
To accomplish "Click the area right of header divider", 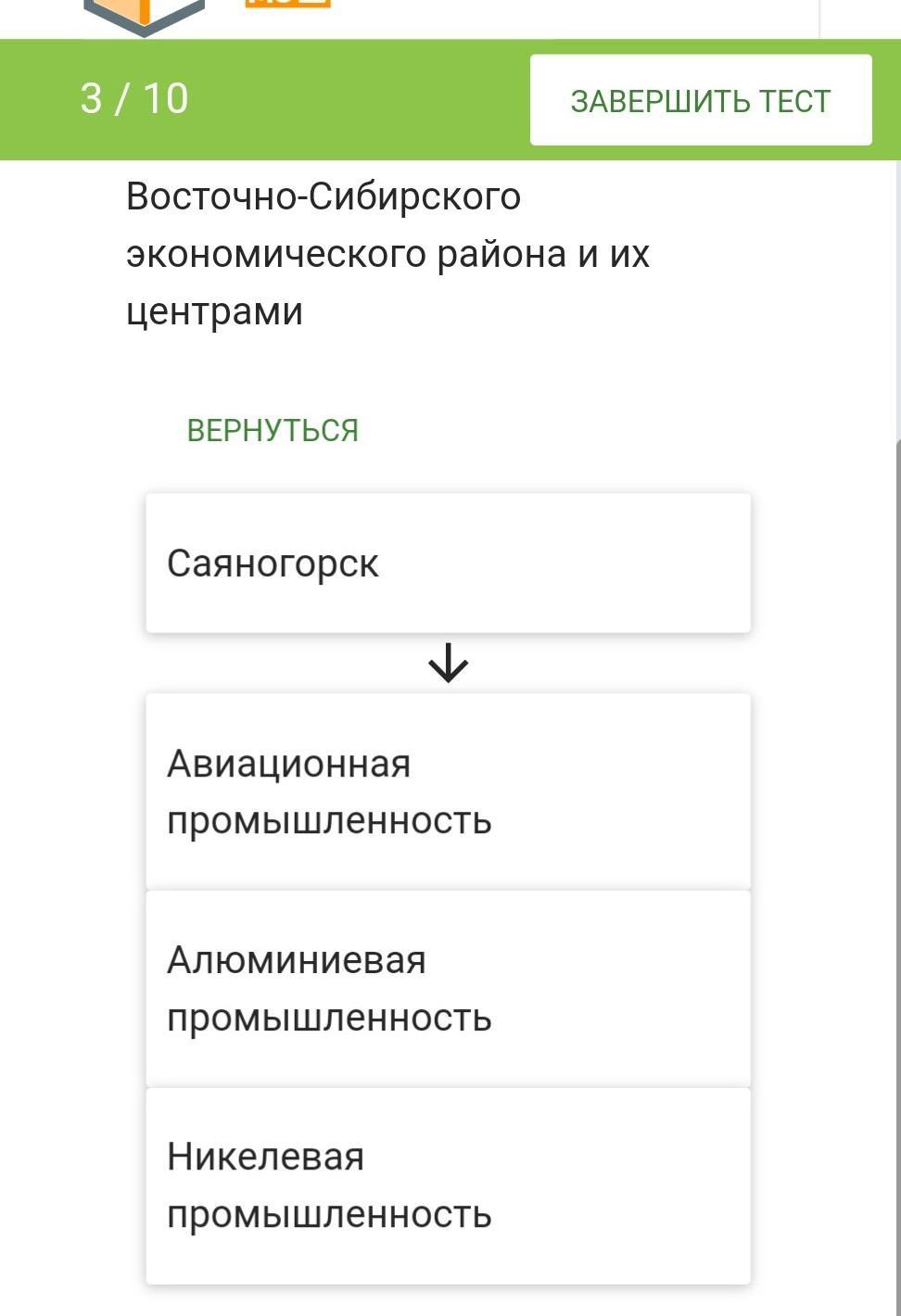I will (x=860, y=19).
